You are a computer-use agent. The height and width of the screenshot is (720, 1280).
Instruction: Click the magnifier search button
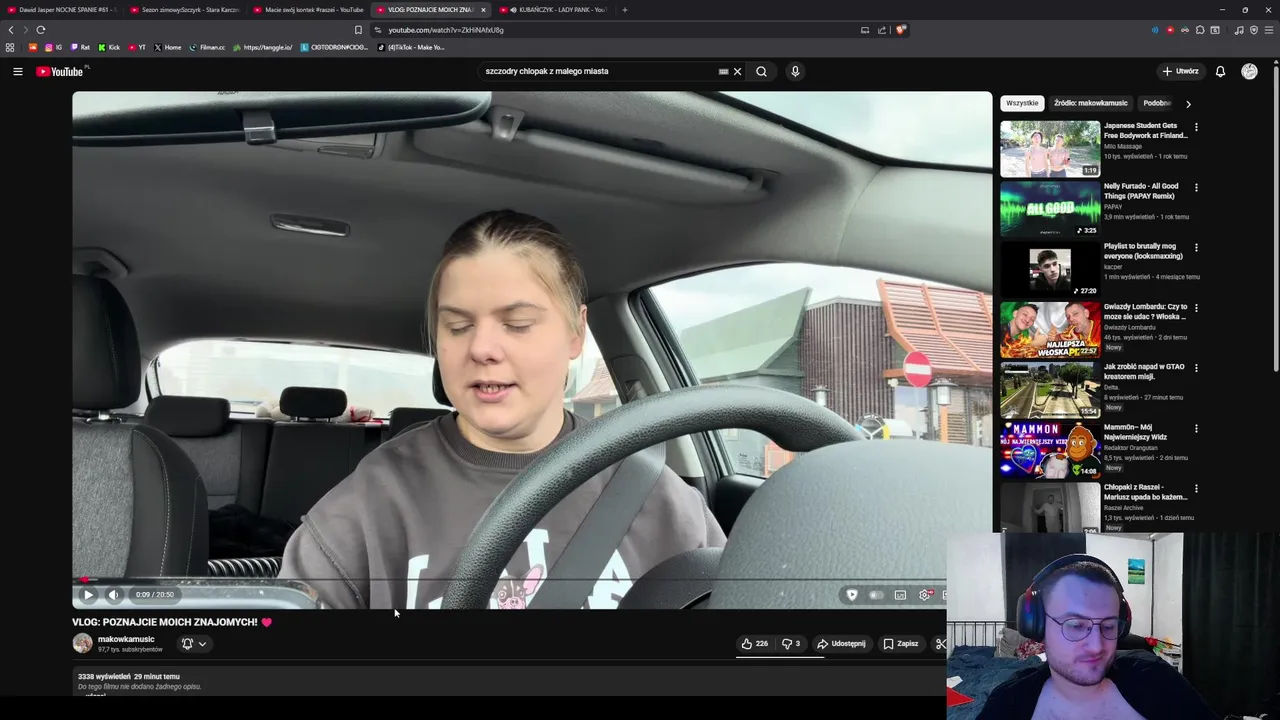(x=761, y=71)
